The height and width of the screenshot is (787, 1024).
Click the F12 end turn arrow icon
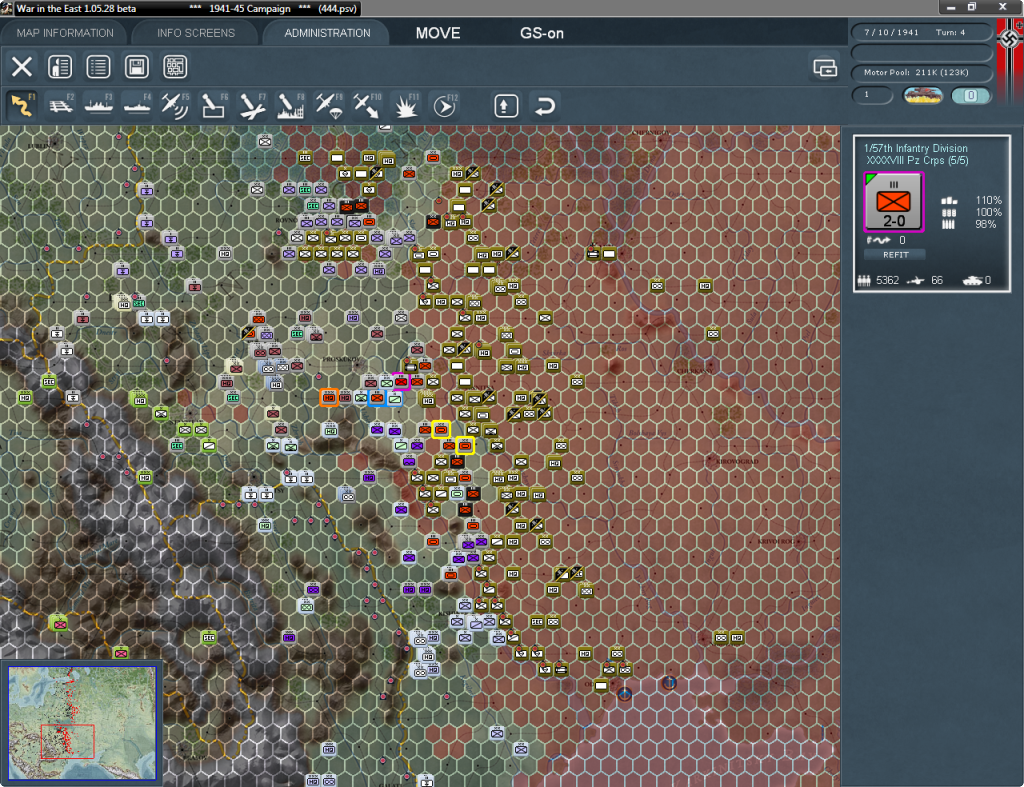click(x=445, y=105)
